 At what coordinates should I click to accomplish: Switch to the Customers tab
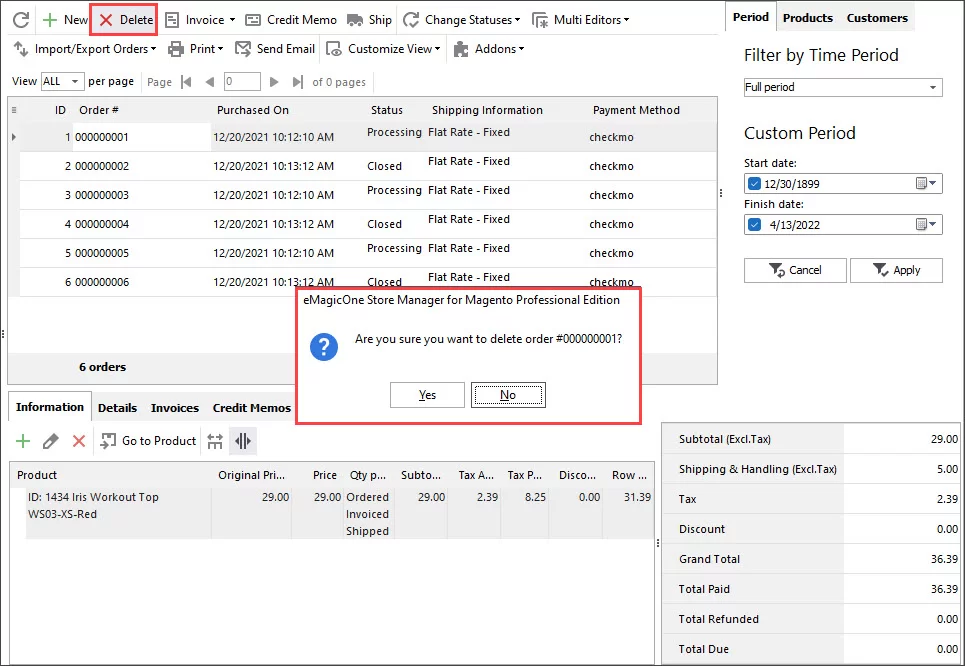tap(877, 18)
